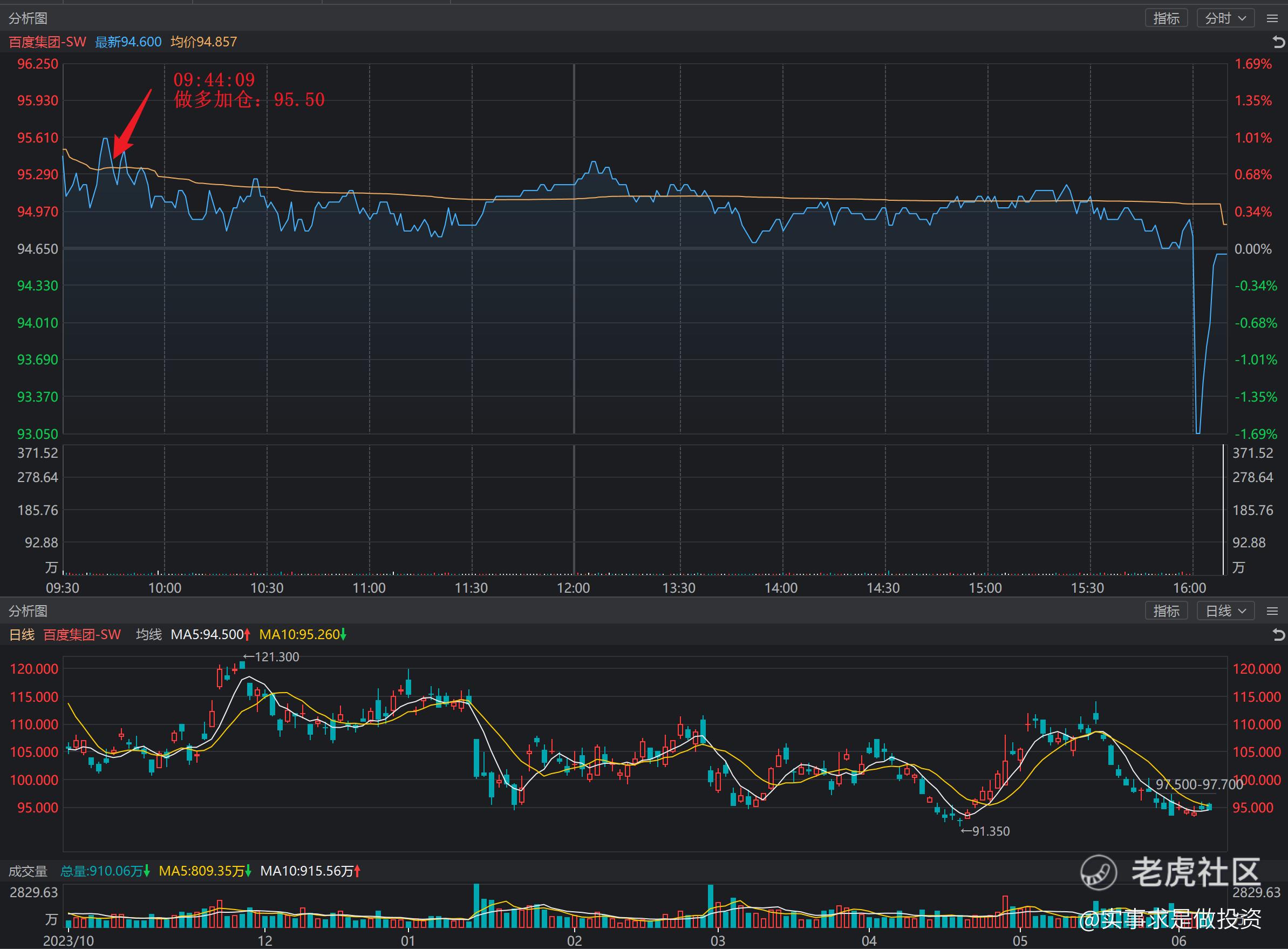Open 指标 indicators on the intraday chart

[1166, 18]
